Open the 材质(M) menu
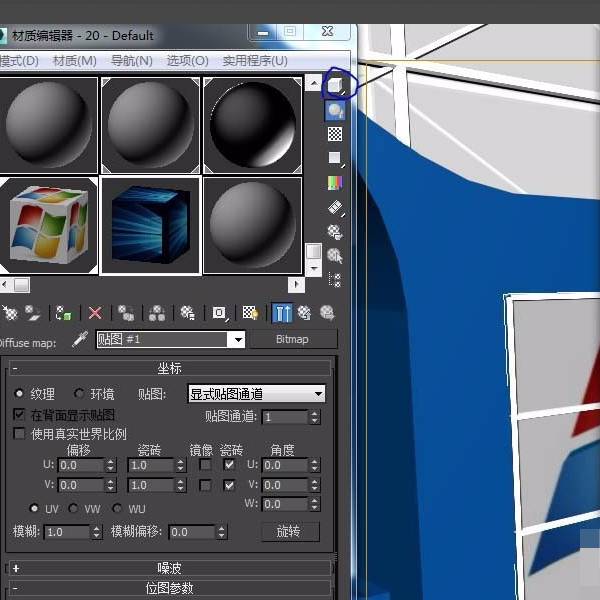 pos(75,61)
